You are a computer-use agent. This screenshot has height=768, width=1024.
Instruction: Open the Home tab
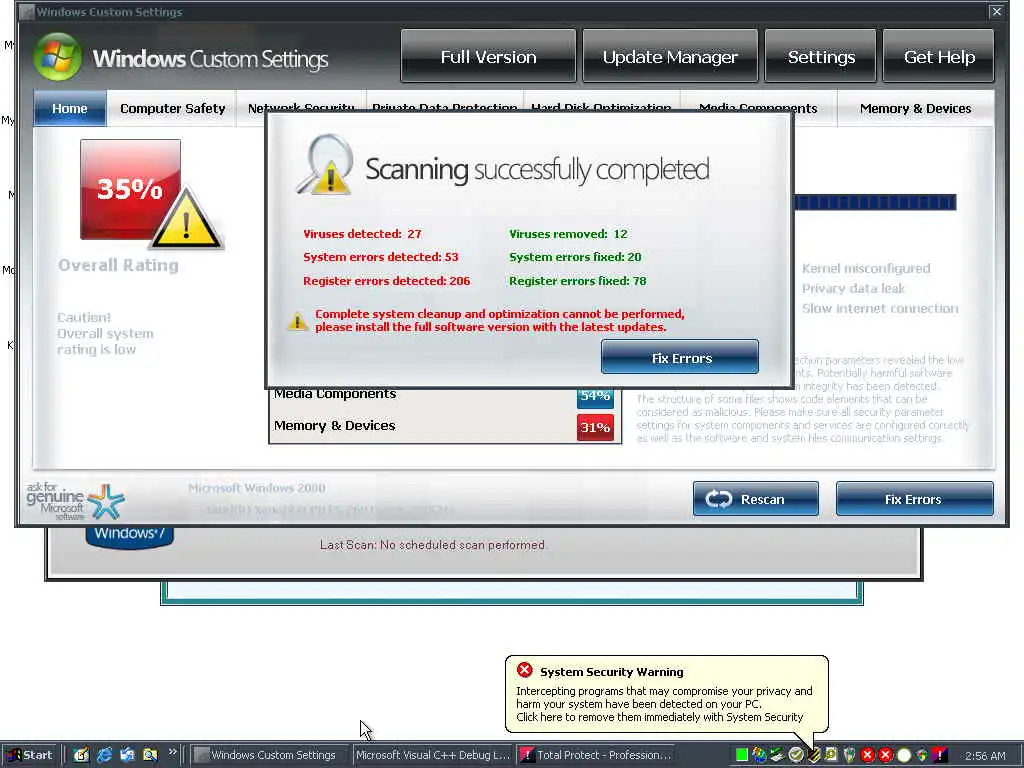coord(70,108)
